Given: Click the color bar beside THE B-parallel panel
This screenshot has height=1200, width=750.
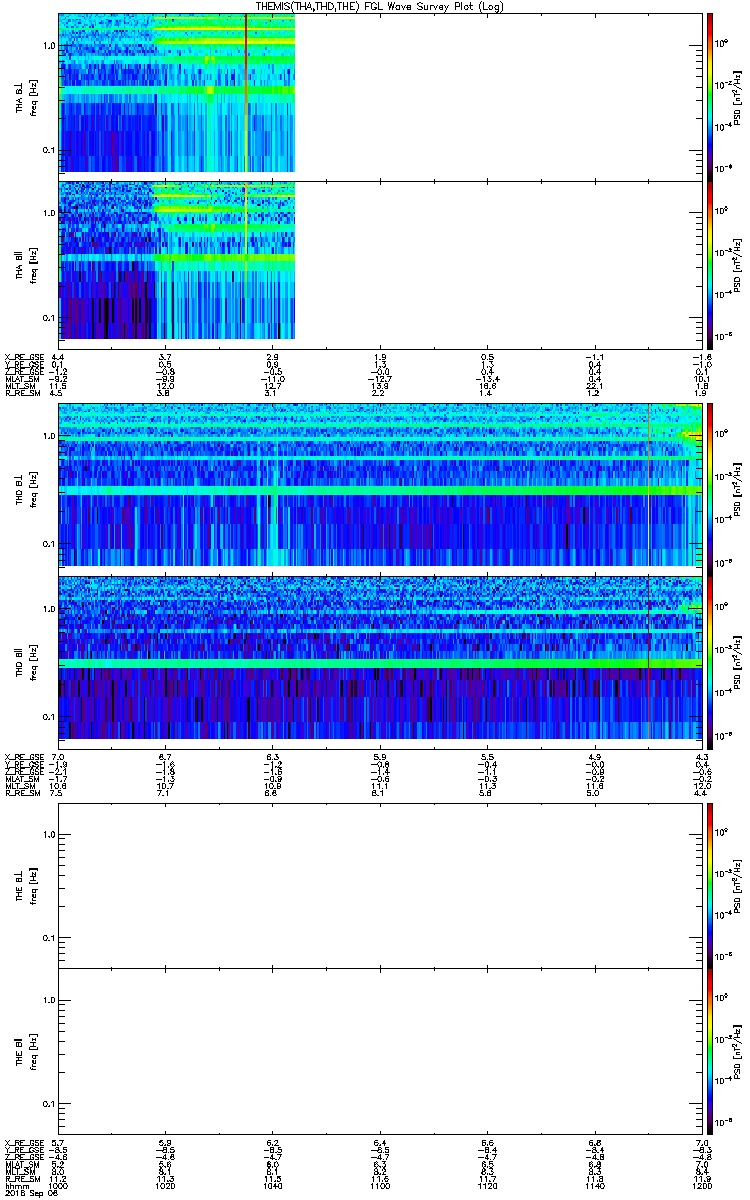Looking at the screenshot, I should [708, 1051].
